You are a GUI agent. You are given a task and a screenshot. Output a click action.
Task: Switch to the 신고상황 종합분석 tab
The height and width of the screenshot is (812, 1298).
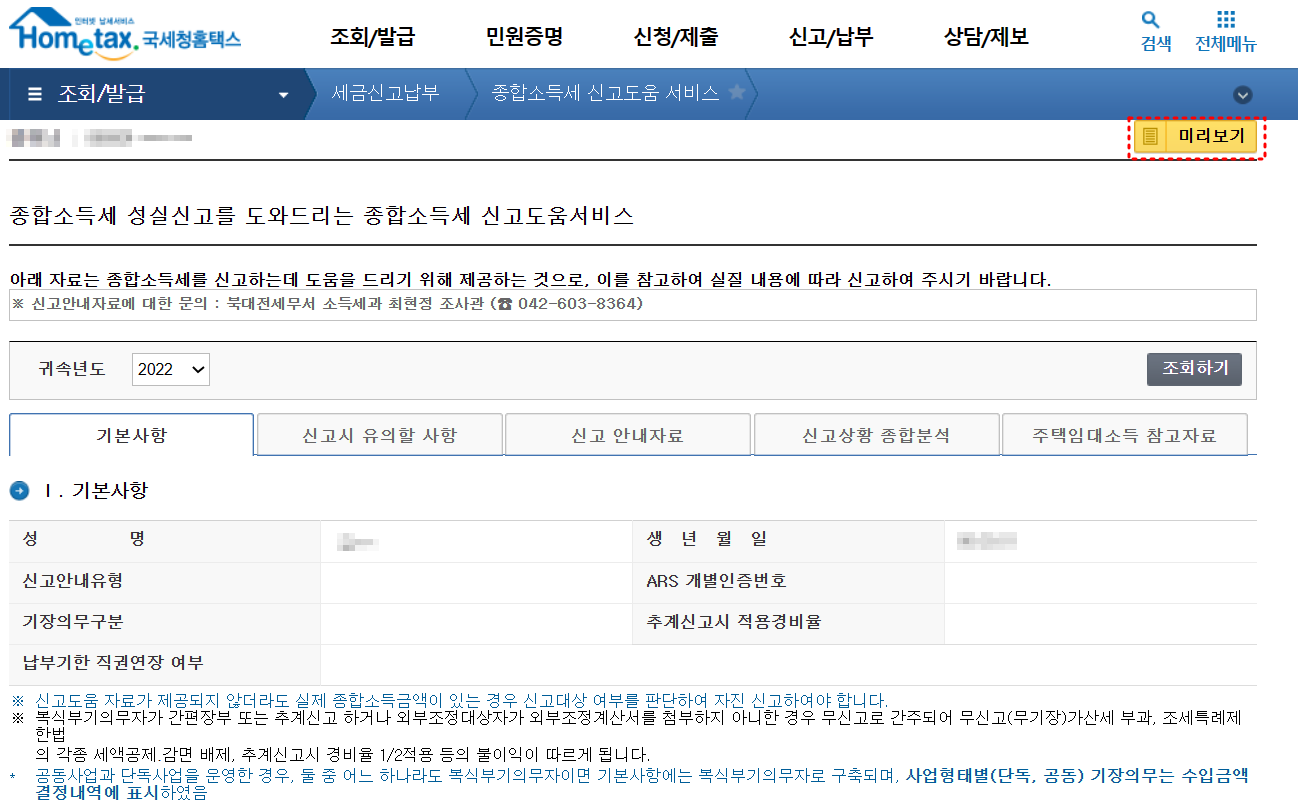point(876,434)
